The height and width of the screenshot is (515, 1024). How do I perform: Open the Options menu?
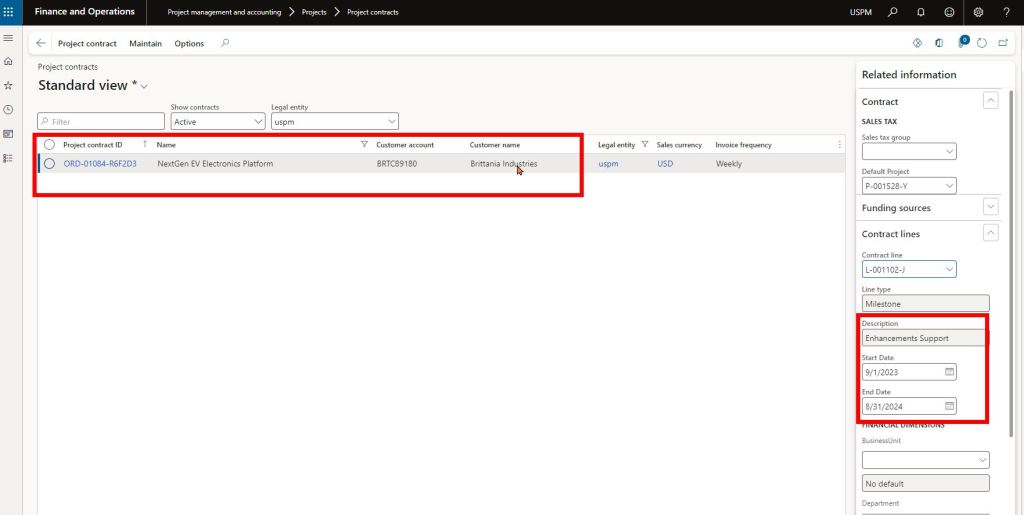click(189, 44)
